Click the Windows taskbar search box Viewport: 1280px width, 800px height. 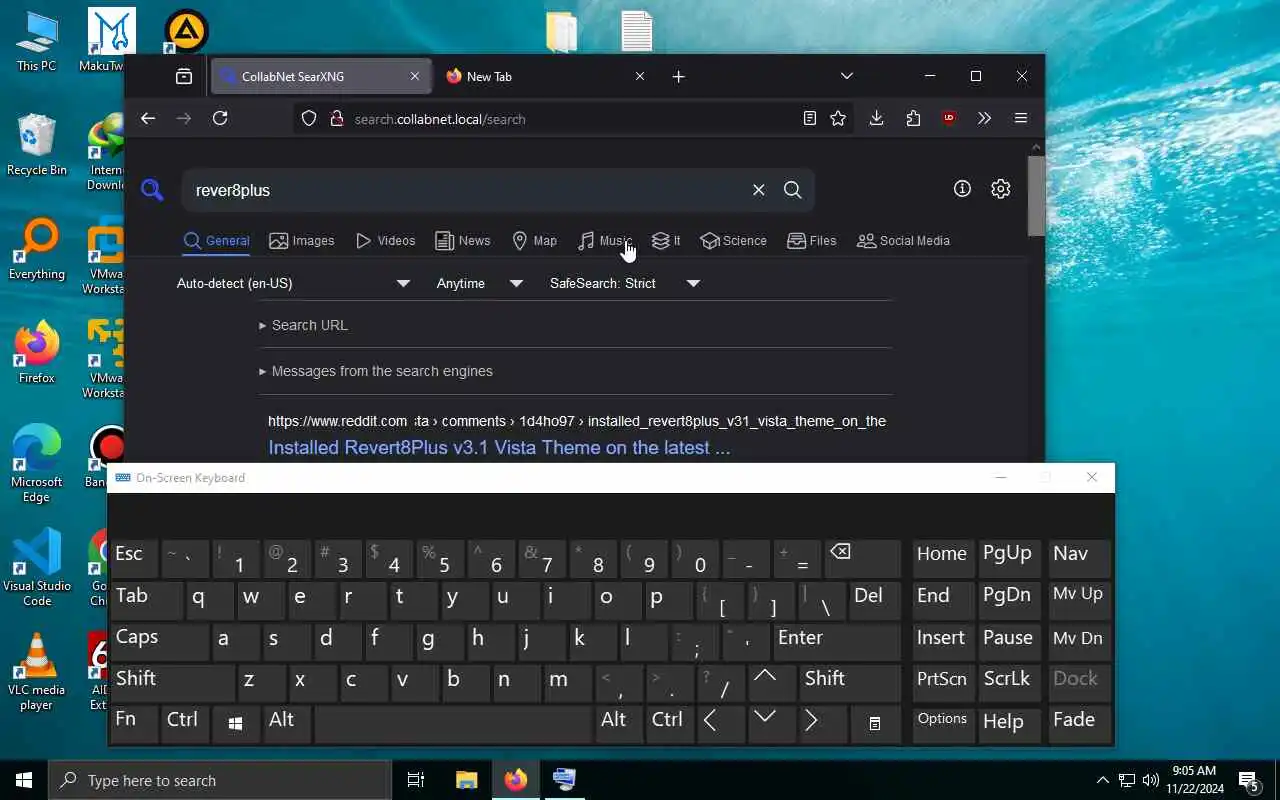(220, 780)
